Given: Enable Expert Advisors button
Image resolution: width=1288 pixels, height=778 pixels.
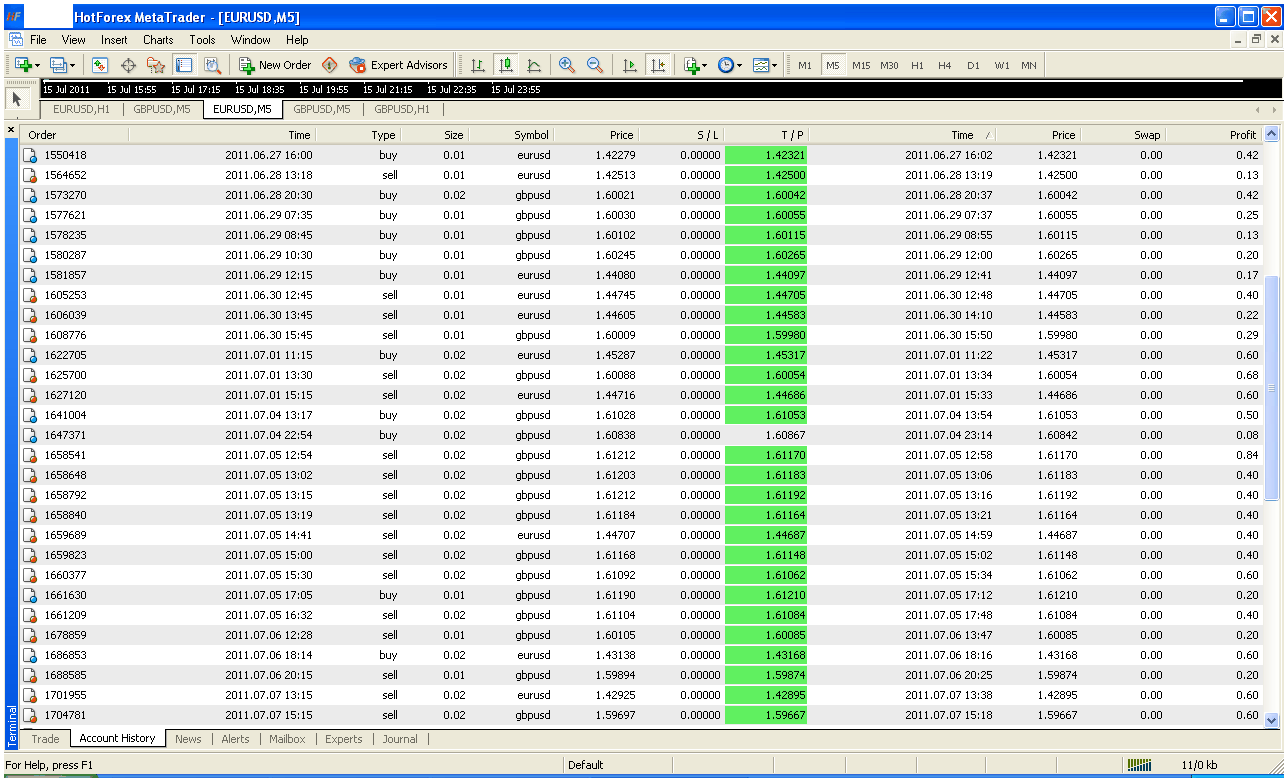Looking at the screenshot, I should coord(398,65).
